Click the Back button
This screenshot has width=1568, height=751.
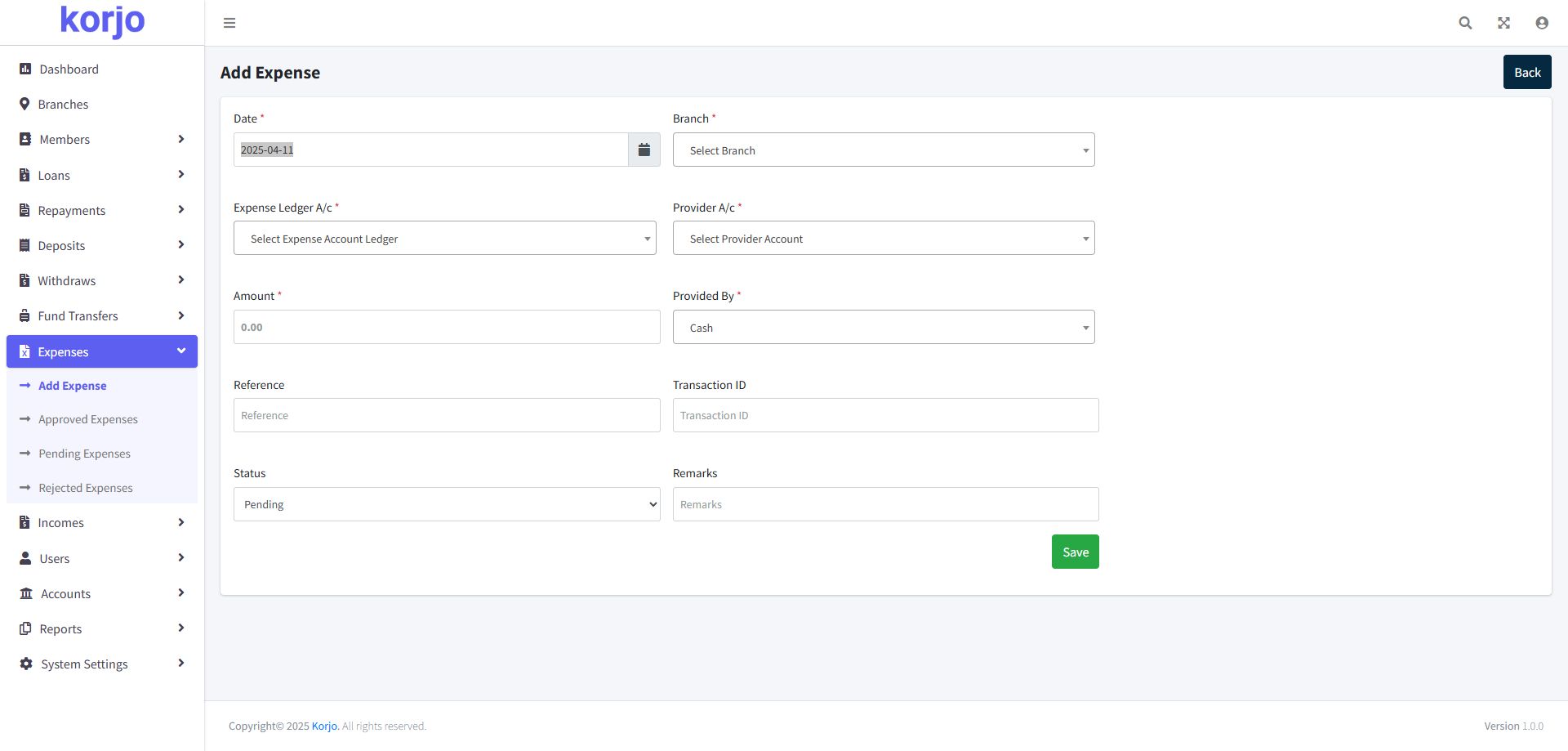1526,73
